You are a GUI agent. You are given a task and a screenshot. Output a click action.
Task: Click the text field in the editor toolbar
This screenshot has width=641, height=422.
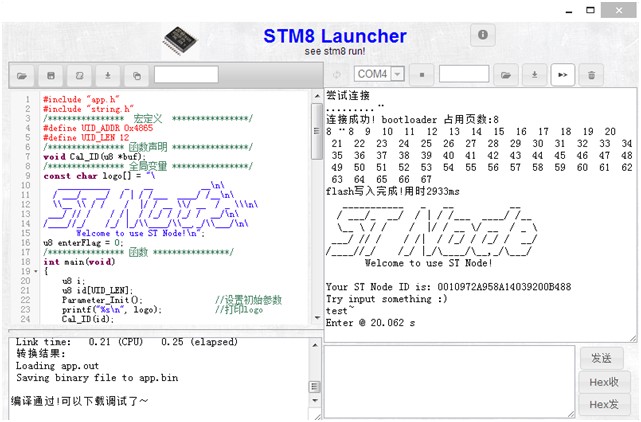186,75
